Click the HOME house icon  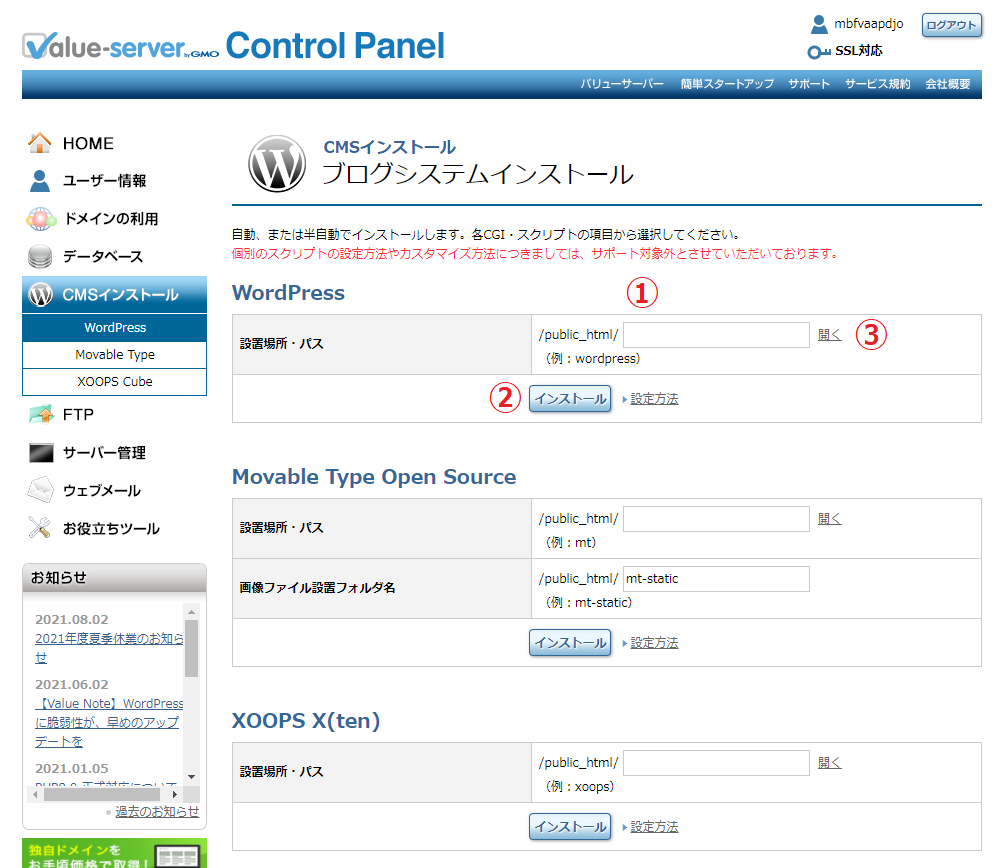(x=39, y=143)
